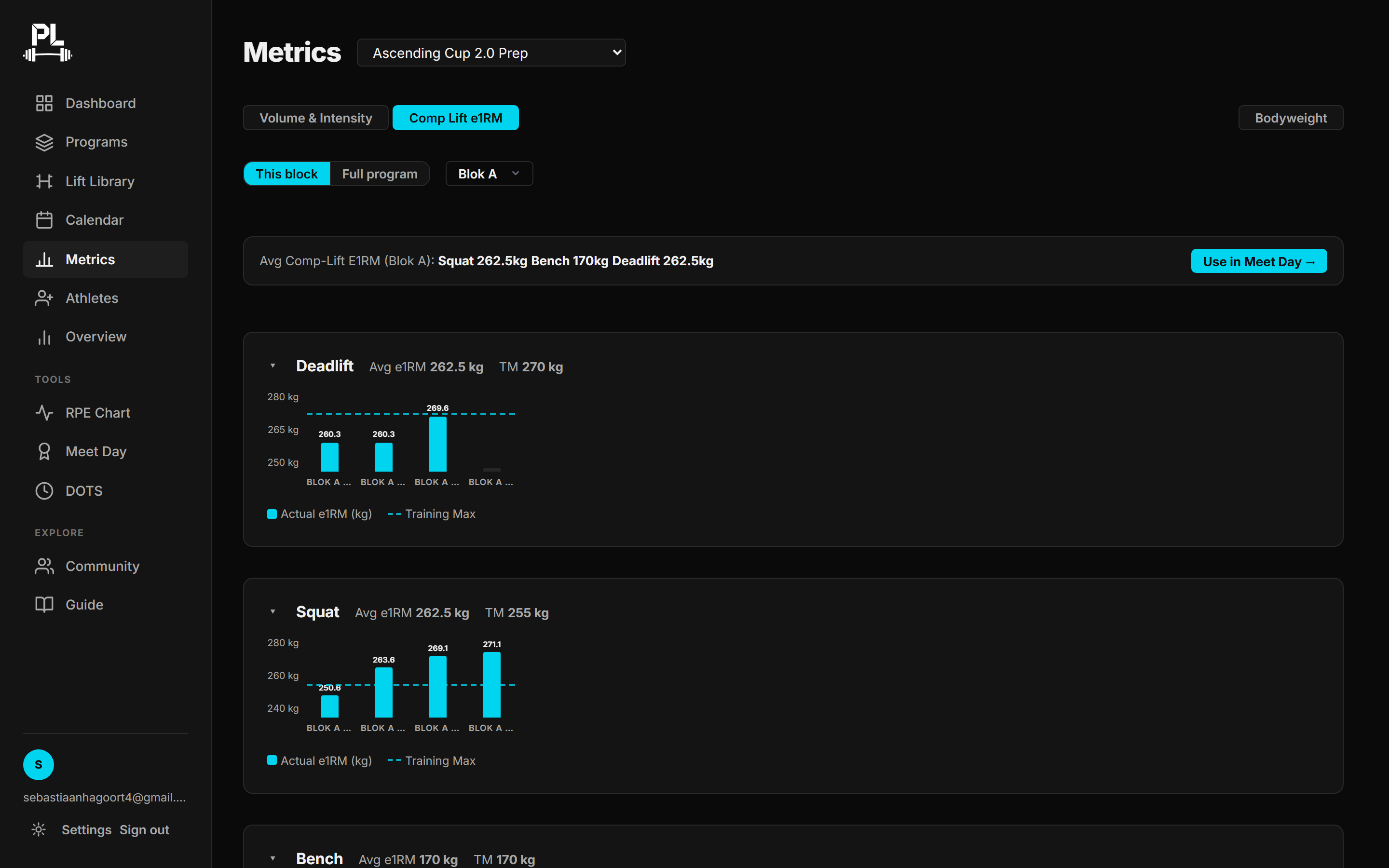Click the Squat 271.1 bar

pos(492,685)
